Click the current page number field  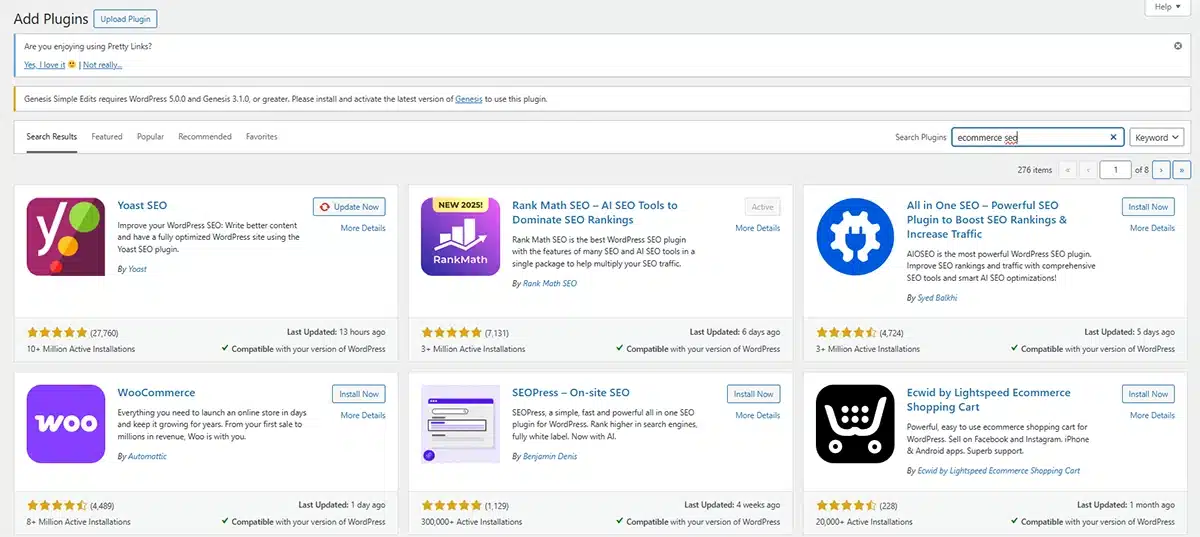(x=1115, y=170)
